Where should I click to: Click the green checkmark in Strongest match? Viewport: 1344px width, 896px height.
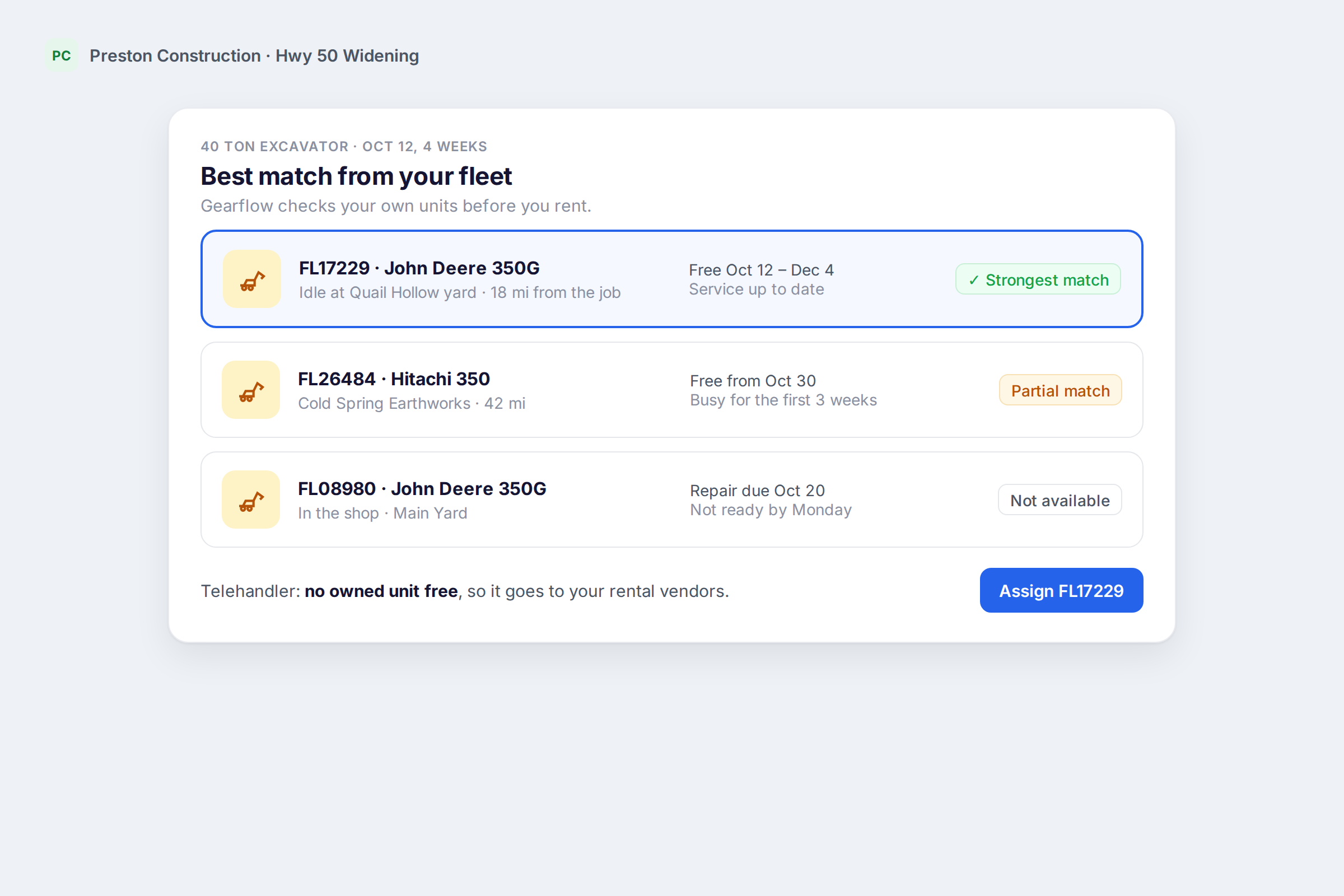click(974, 280)
